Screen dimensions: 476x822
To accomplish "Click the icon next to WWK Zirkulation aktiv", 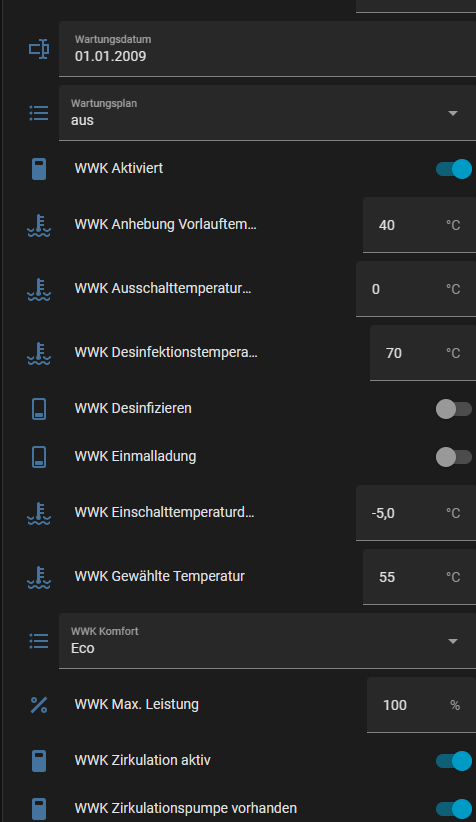I will pyautogui.click(x=39, y=761).
